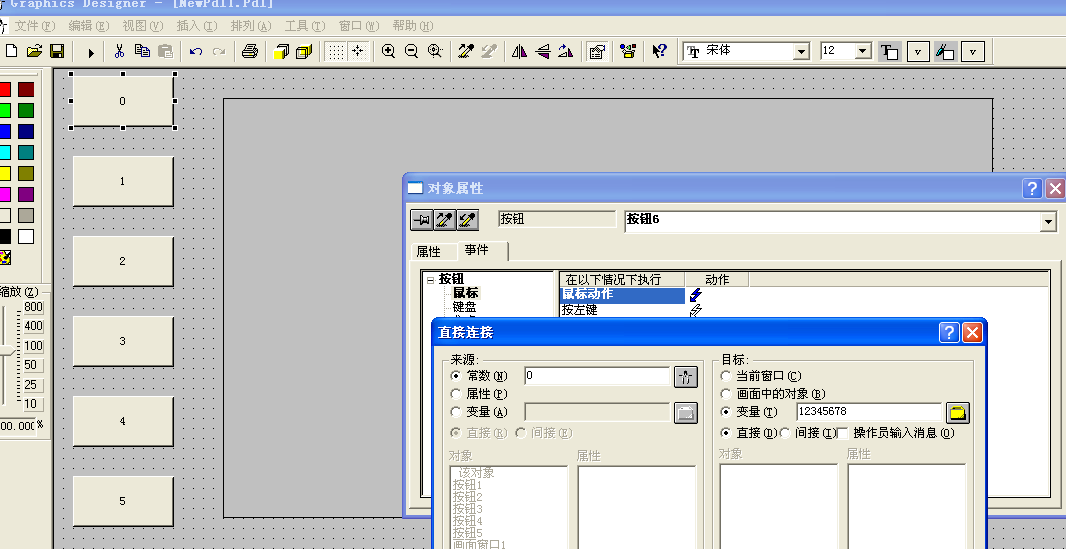Click the 400 zoom level button
The width and height of the screenshot is (1066, 549).
coord(33,326)
